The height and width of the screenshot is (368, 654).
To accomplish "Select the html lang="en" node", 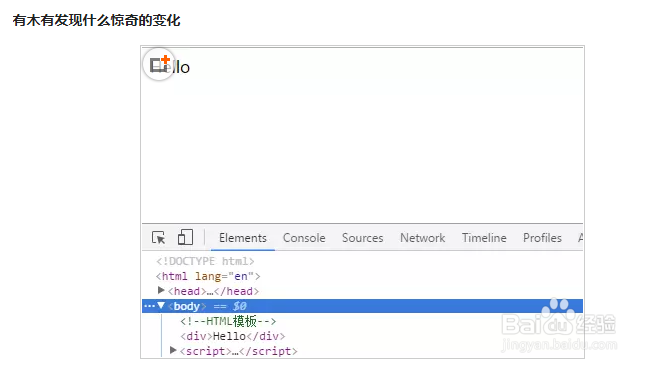I will coord(208,276).
